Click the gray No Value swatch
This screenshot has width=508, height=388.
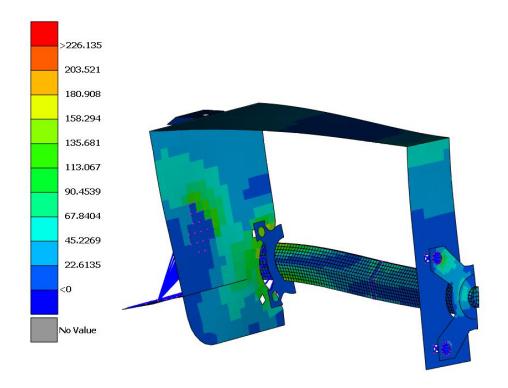(x=44, y=330)
